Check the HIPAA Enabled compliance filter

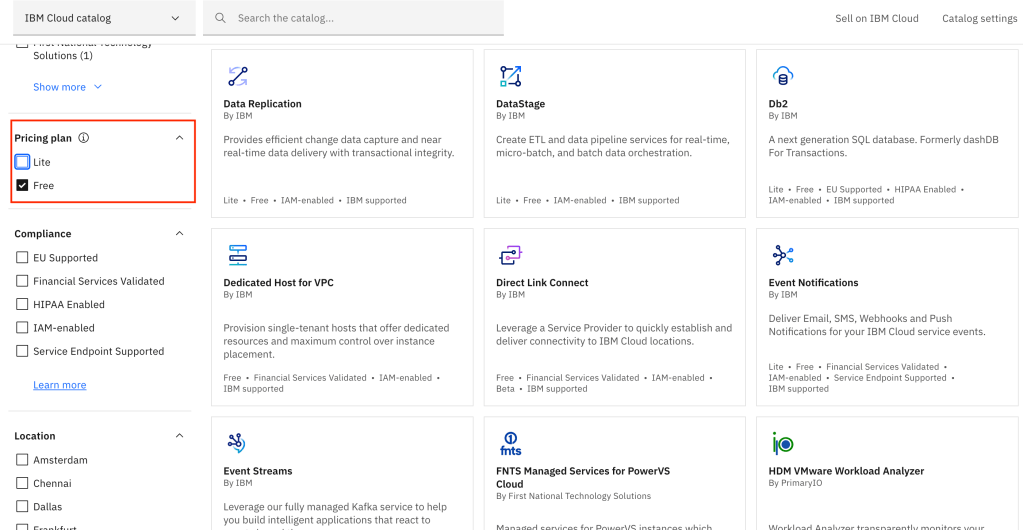pos(22,304)
